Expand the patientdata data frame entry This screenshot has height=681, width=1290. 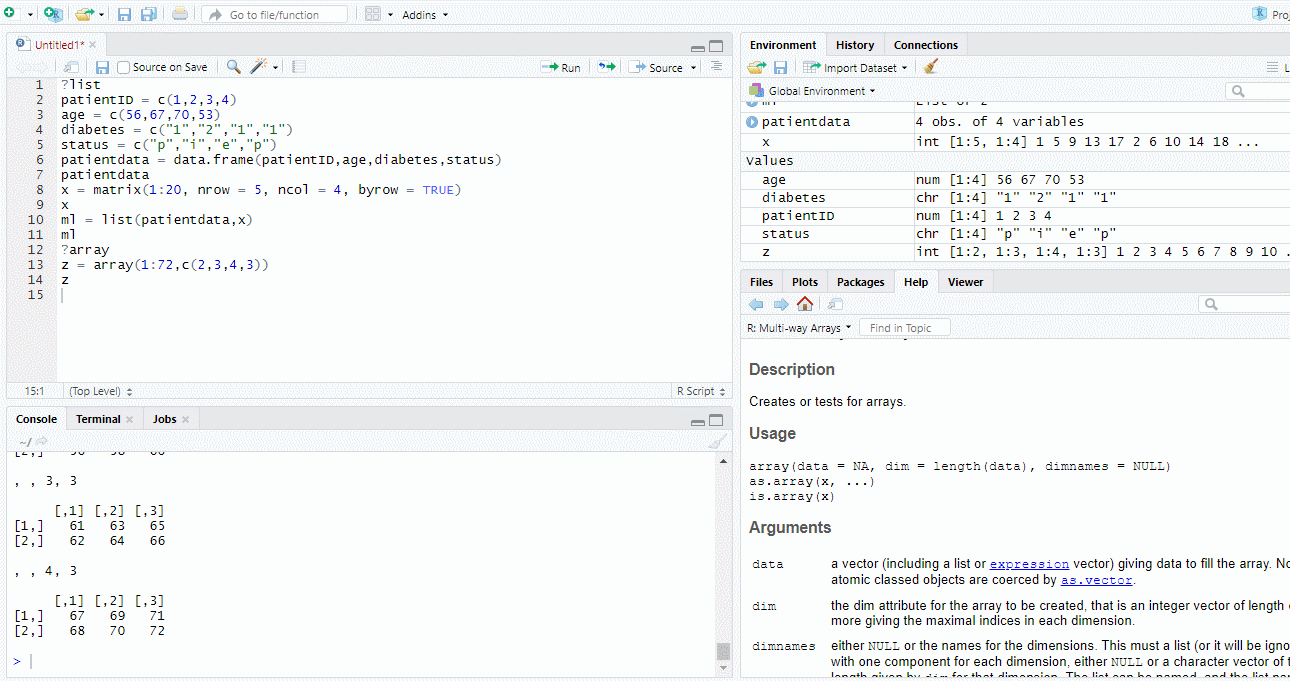coord(752,122)
